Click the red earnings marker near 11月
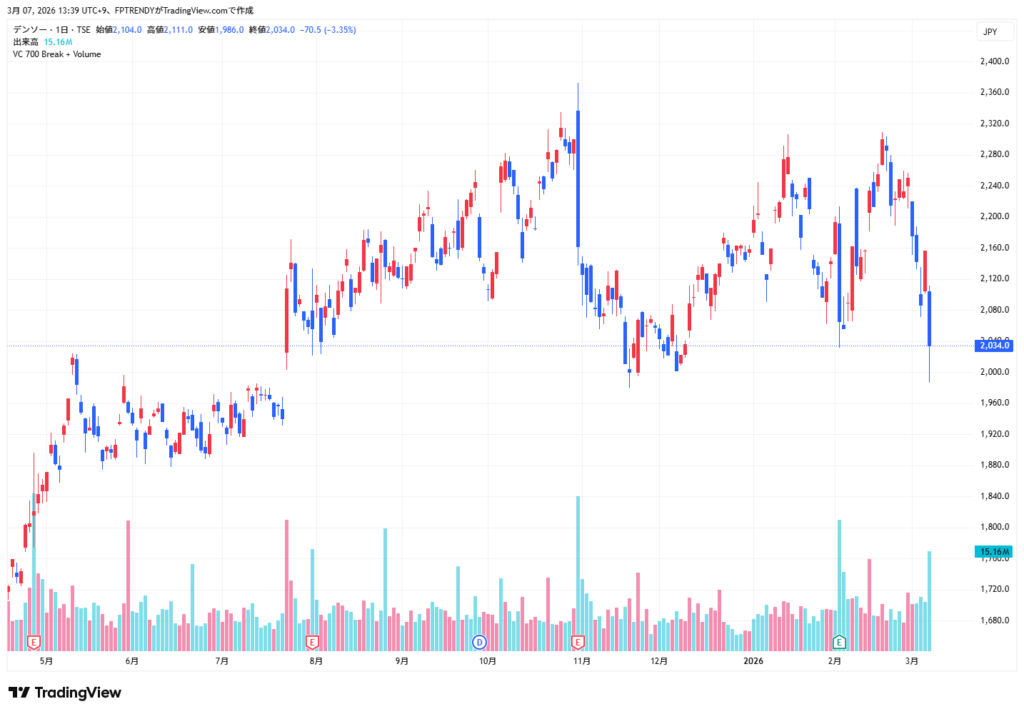 (577, 640)
